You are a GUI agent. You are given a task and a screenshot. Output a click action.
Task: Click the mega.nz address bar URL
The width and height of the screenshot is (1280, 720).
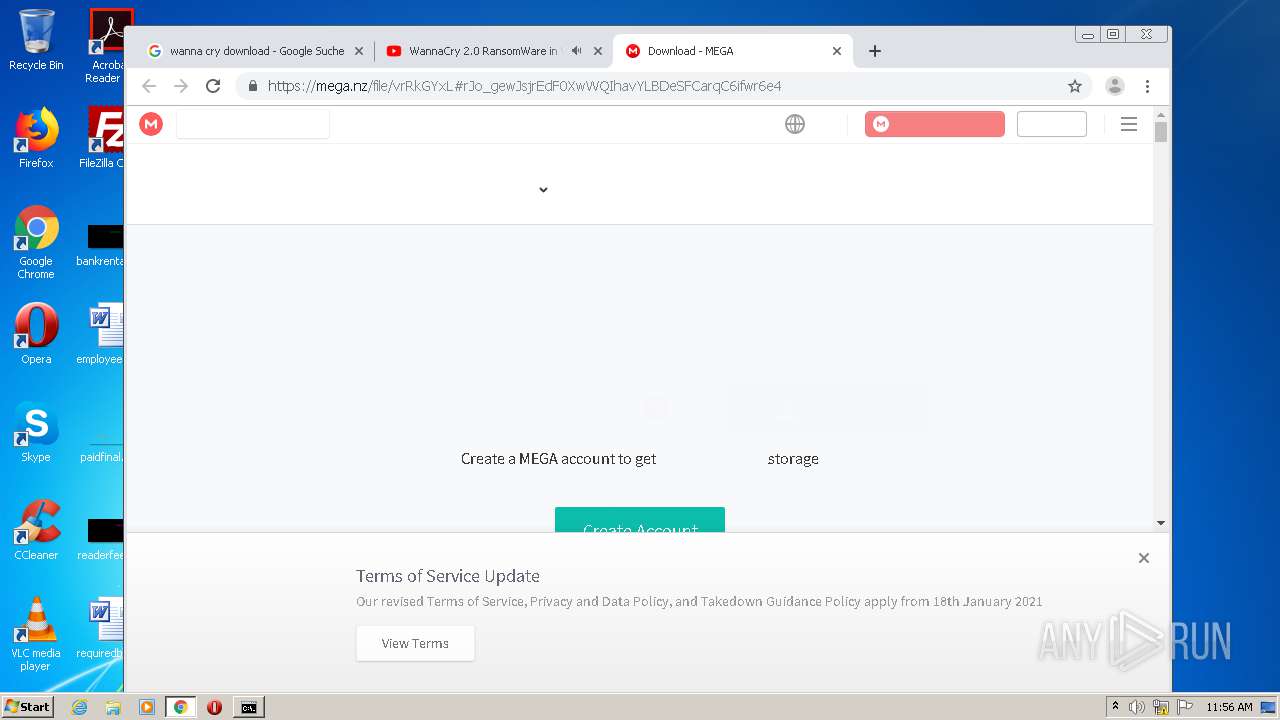pos(524,86)
